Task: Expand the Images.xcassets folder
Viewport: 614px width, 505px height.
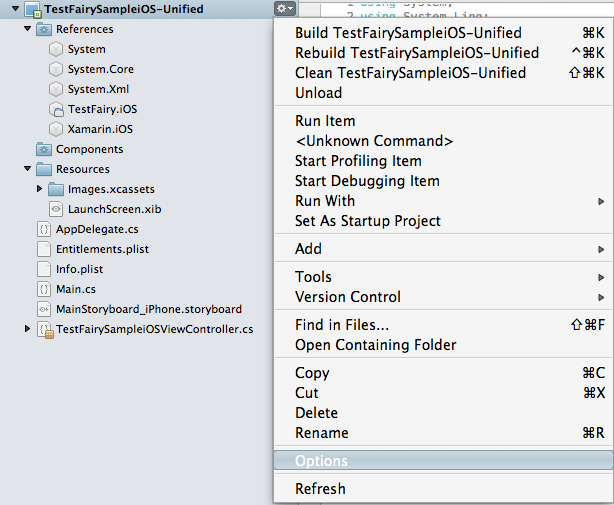Action: [40, 189]
